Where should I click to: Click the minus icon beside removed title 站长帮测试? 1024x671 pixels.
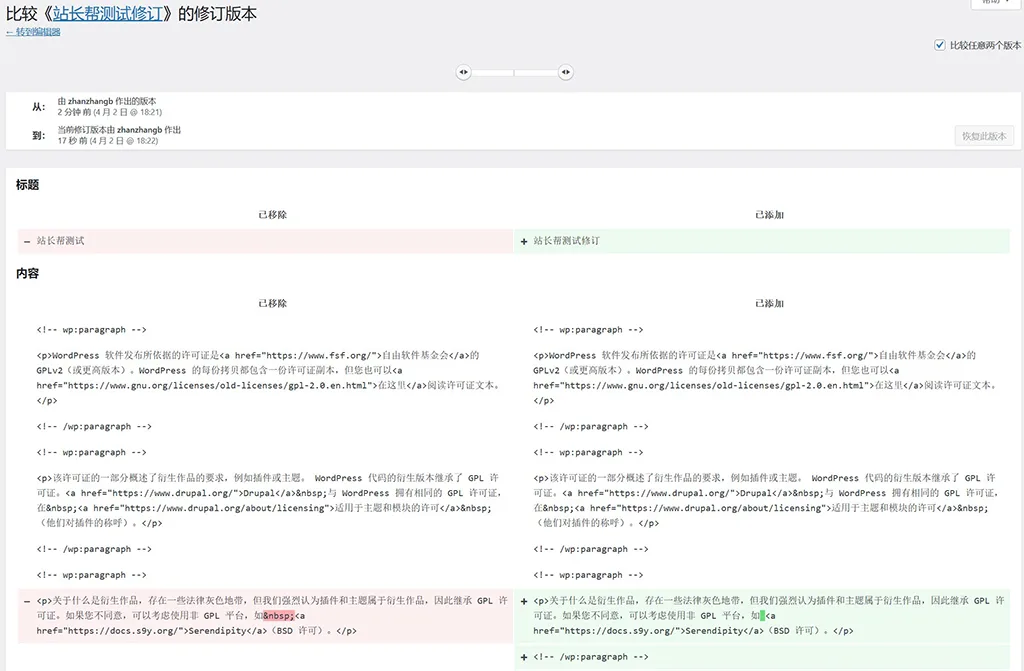click(26, 241)
